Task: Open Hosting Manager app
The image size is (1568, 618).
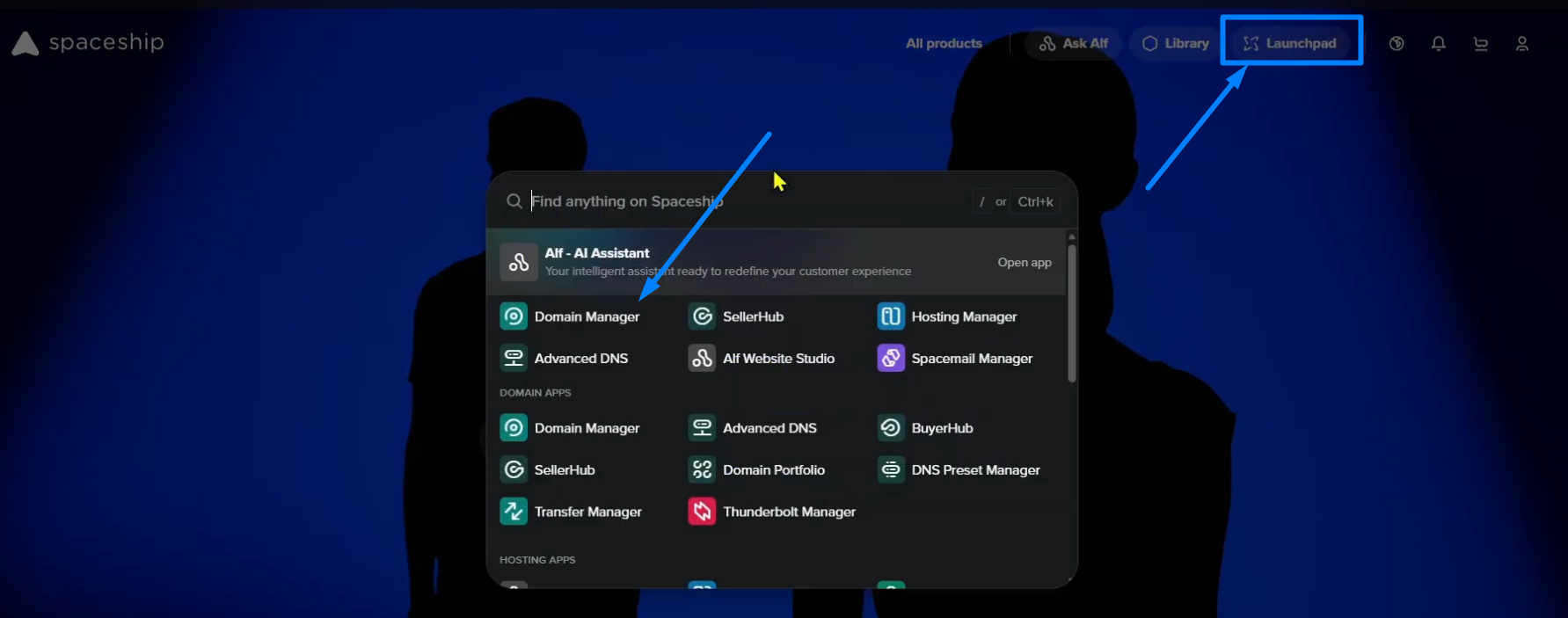Action: coord(947,316)
